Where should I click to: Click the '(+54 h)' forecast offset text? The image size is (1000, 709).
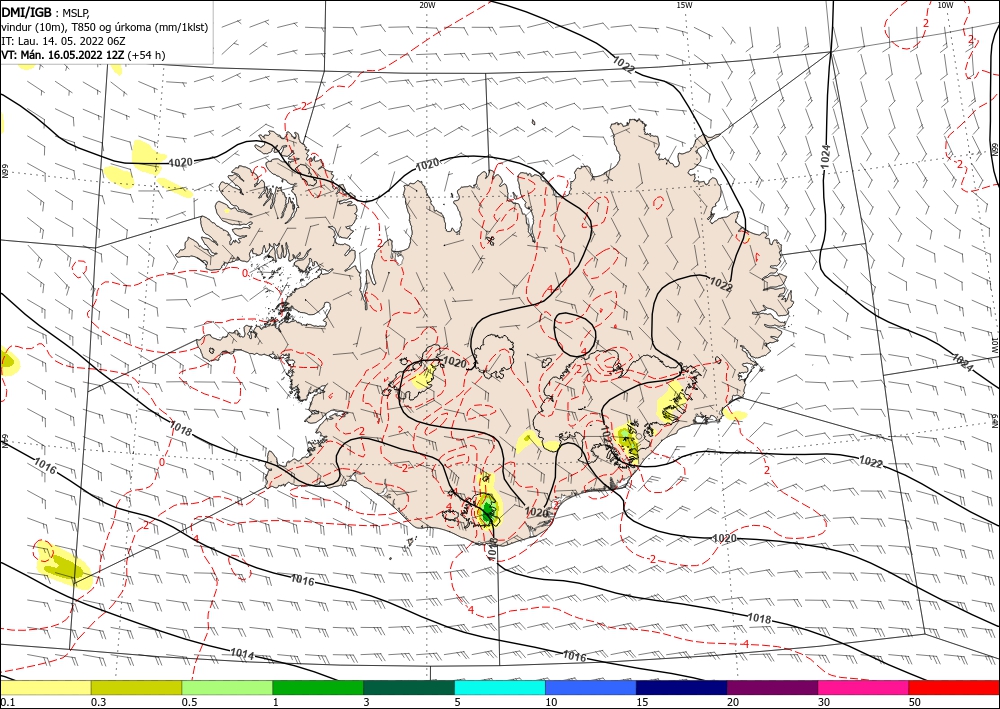146,55
